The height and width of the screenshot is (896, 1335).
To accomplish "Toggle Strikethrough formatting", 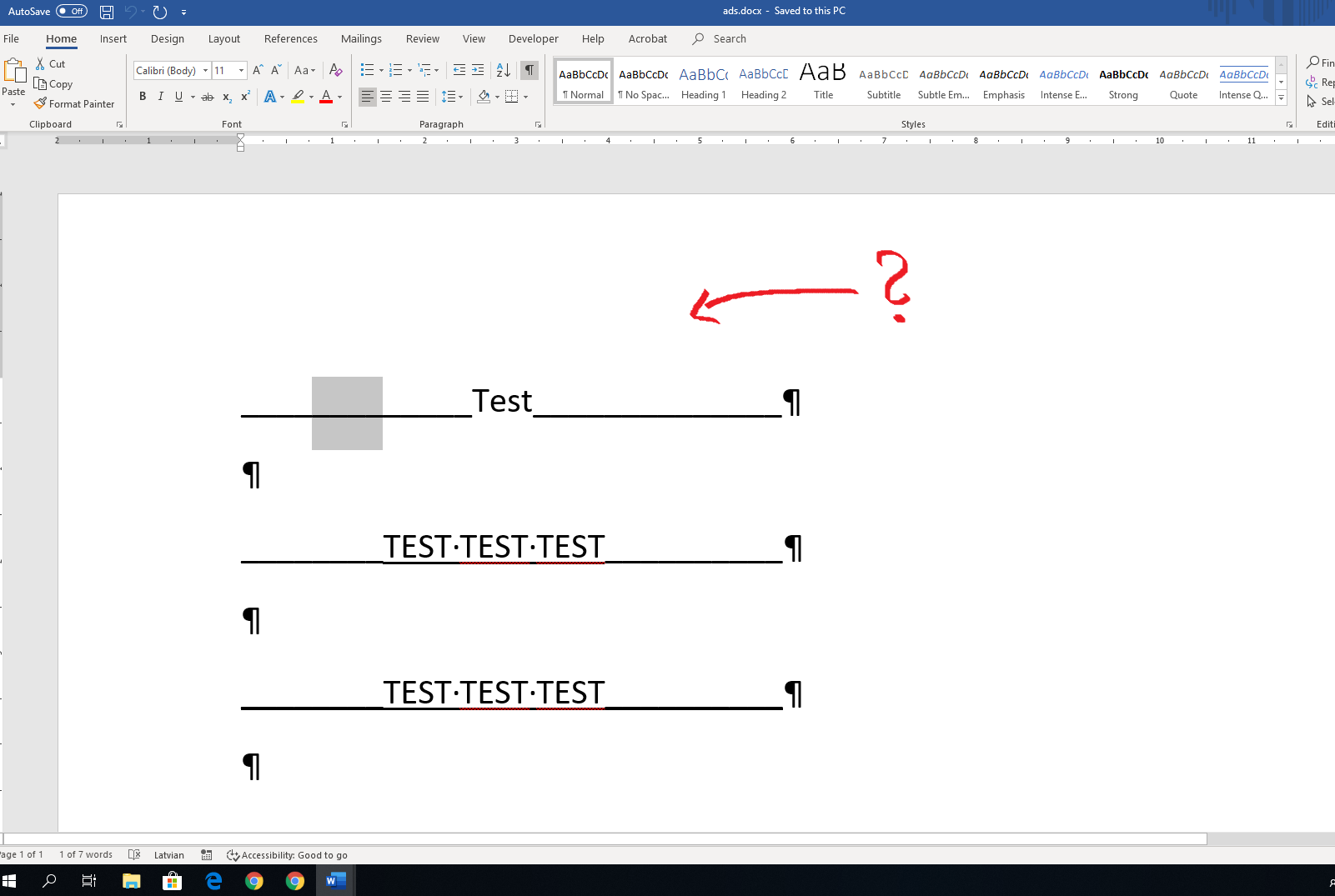I will coord(208,97).
